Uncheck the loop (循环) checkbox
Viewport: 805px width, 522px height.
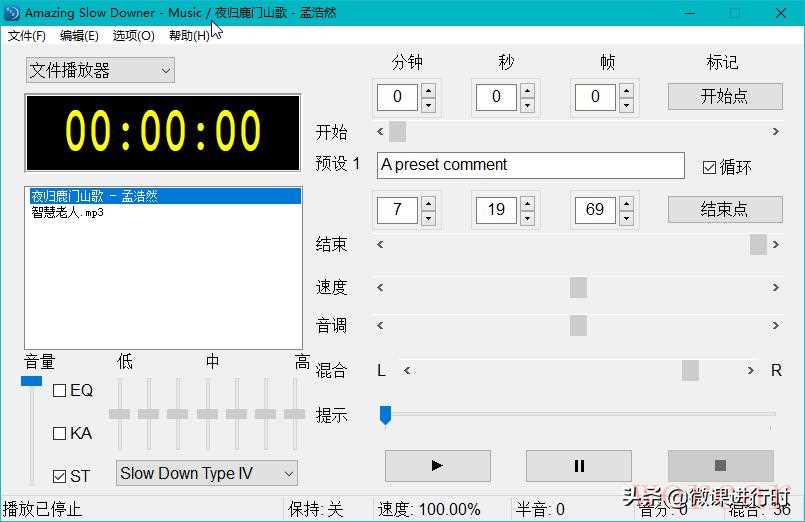[709, 168]
